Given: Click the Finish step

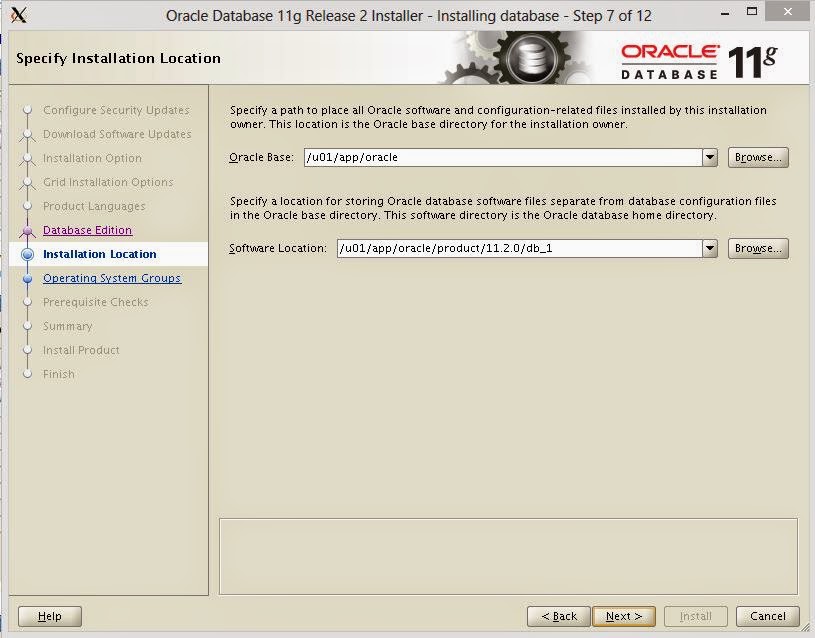Looking at the screenshot, I should click(59, 374).
